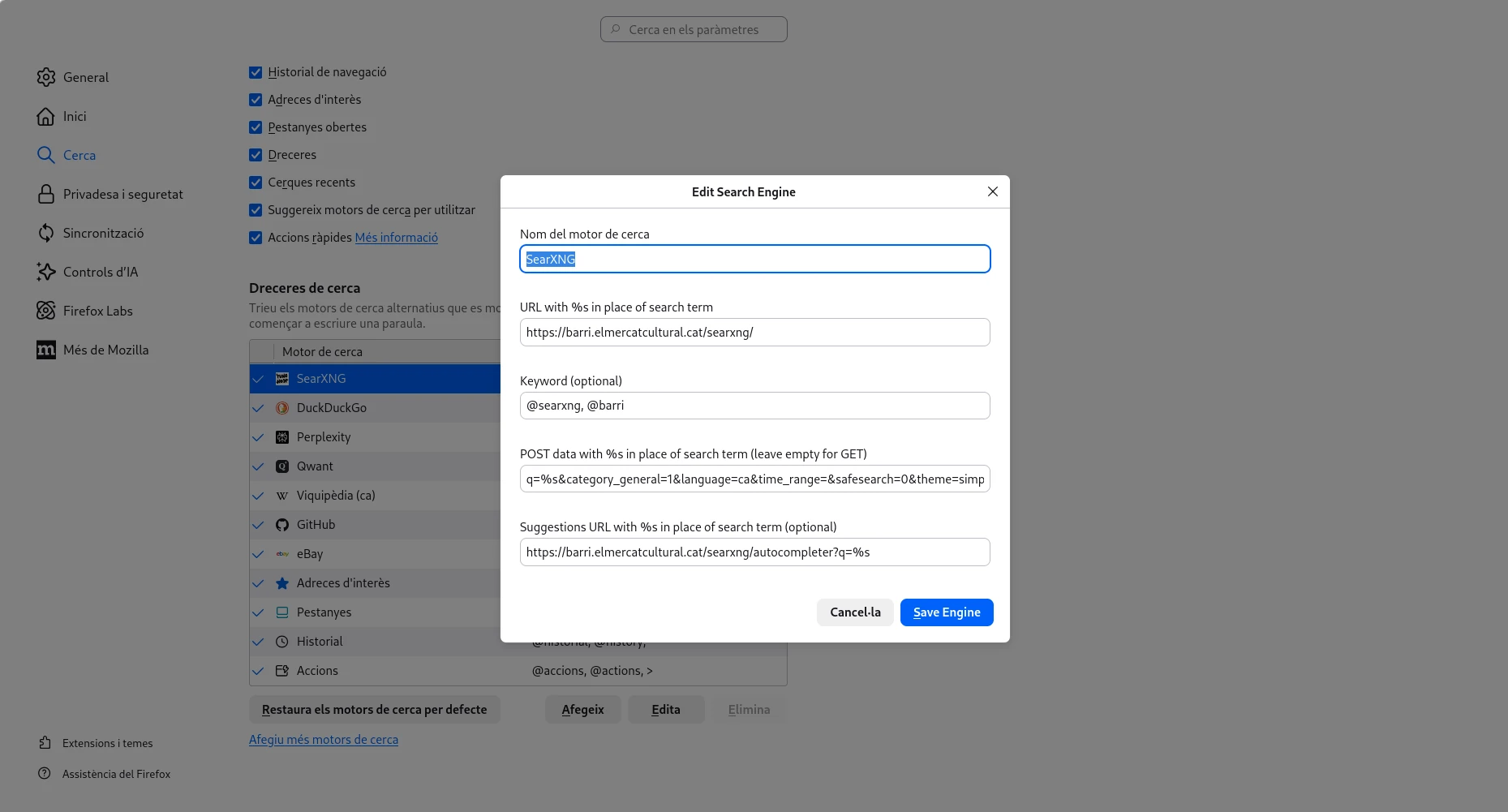The image size is (1508, 812).
Task: Click the URL with %s field
Action: tap(755, 332)
